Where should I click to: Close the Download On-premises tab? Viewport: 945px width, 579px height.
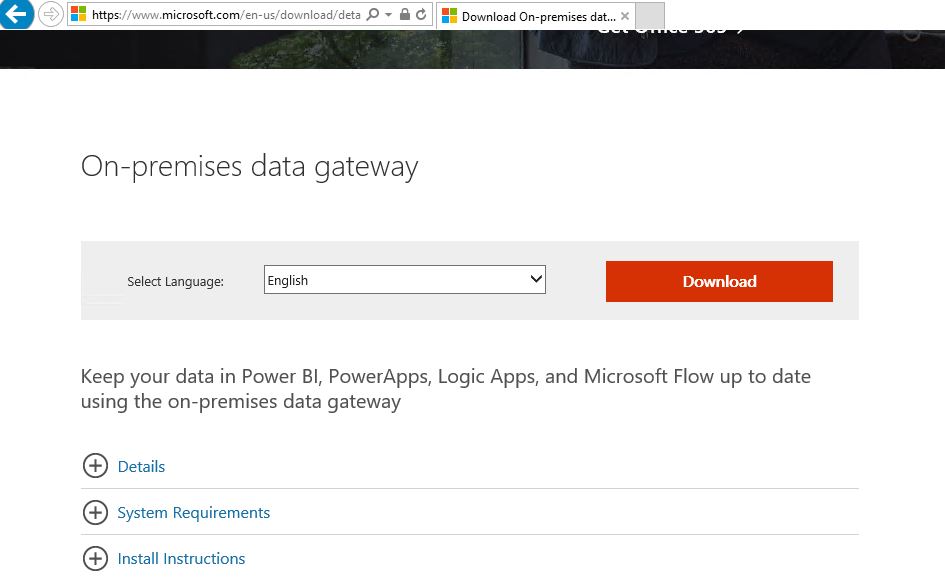(625, 16)
